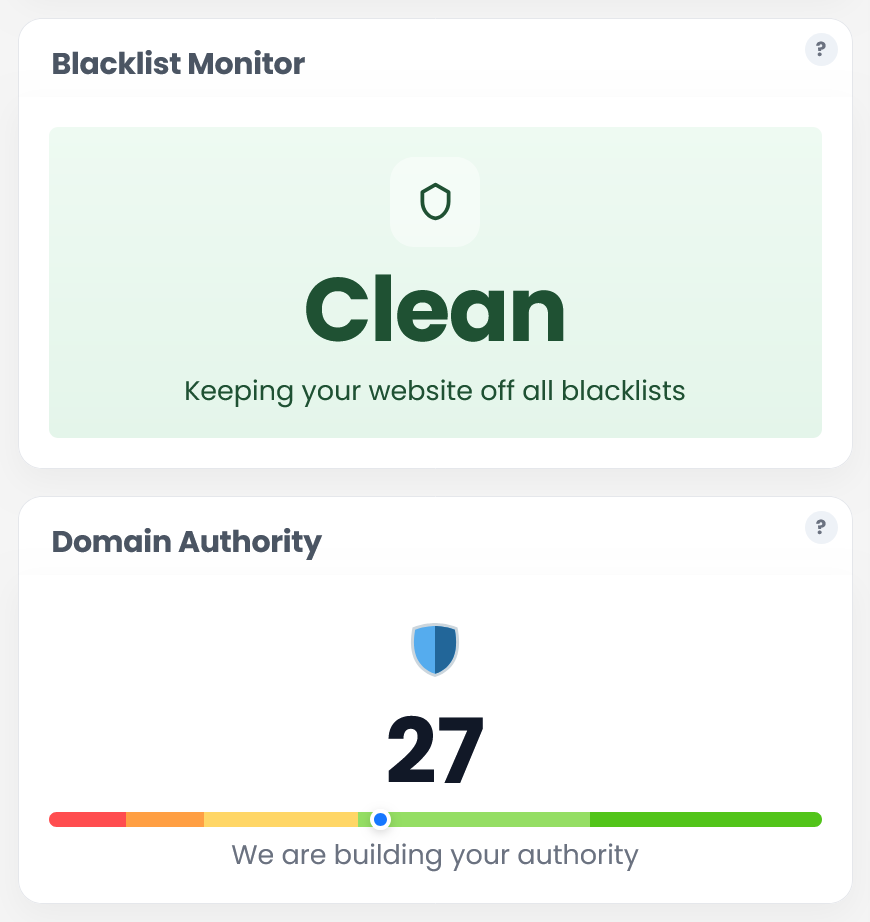Click the red segment of the authority bar

coord(88,819)
